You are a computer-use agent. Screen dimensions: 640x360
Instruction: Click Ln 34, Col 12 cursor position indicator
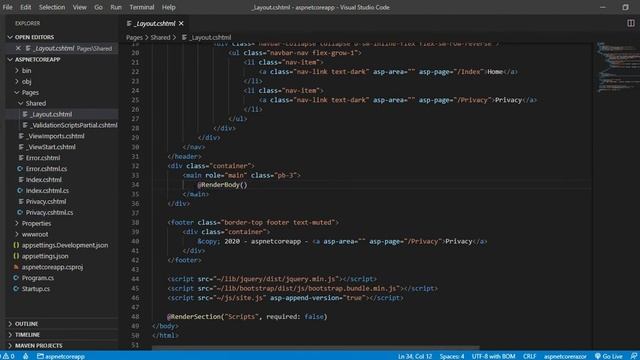(415, 356)
